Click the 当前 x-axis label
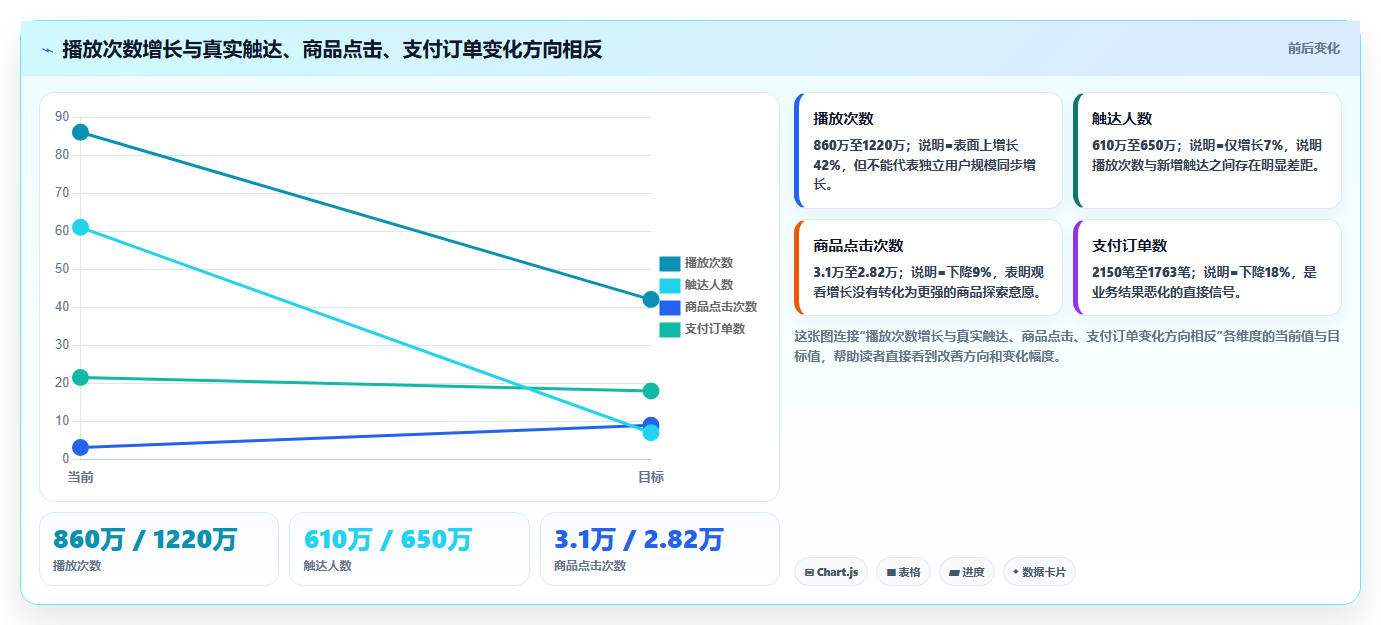1381x625 pixels. 81,477
